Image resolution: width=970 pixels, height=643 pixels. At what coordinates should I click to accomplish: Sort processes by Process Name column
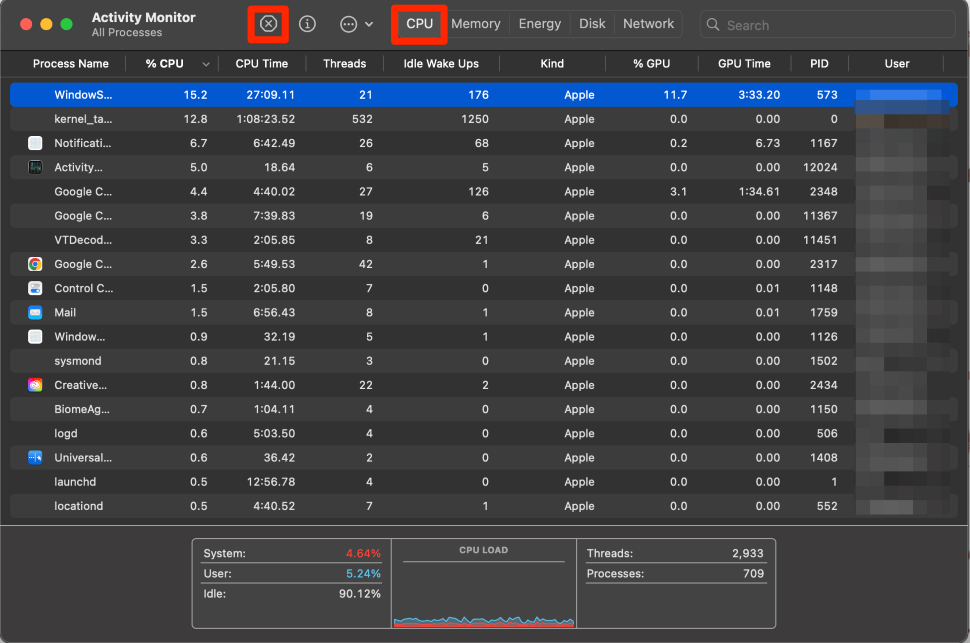tap(70, 64)
